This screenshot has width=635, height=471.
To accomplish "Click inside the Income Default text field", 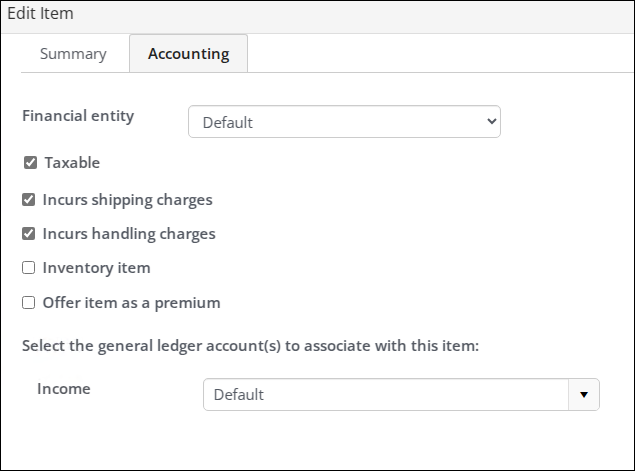I will [385, 394].
